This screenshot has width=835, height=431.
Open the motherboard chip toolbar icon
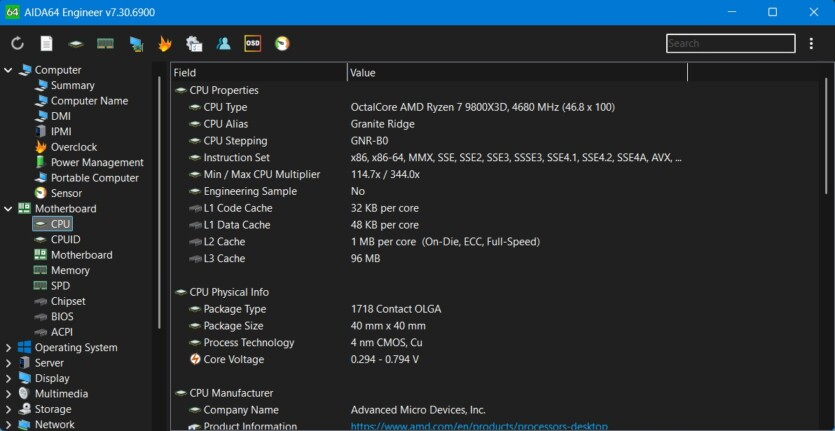click(76, 44)
